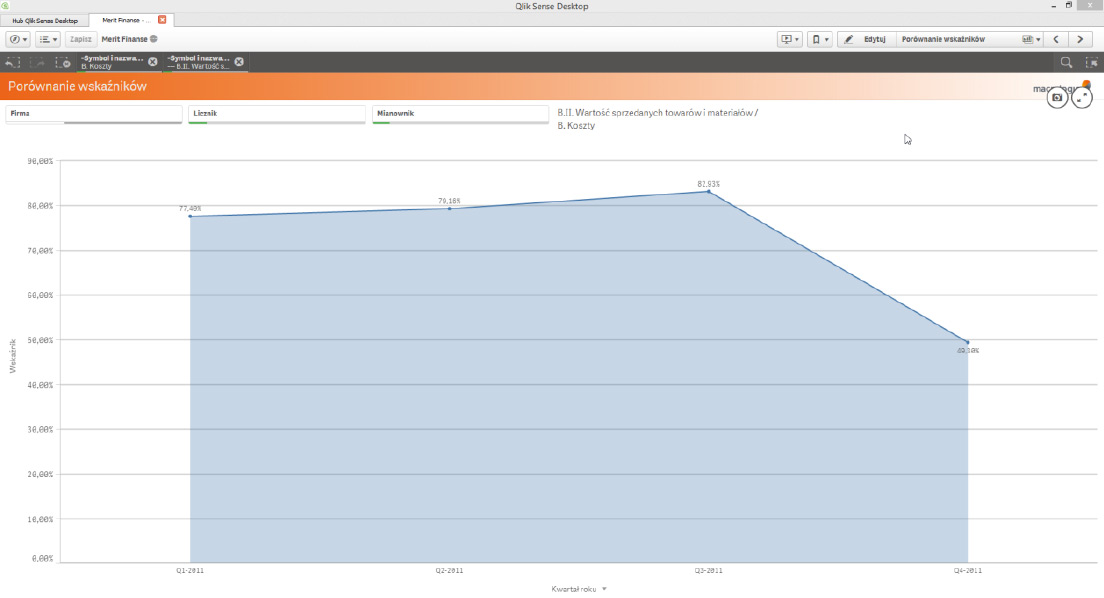Expand chart to full screen

coord(1081,98)
